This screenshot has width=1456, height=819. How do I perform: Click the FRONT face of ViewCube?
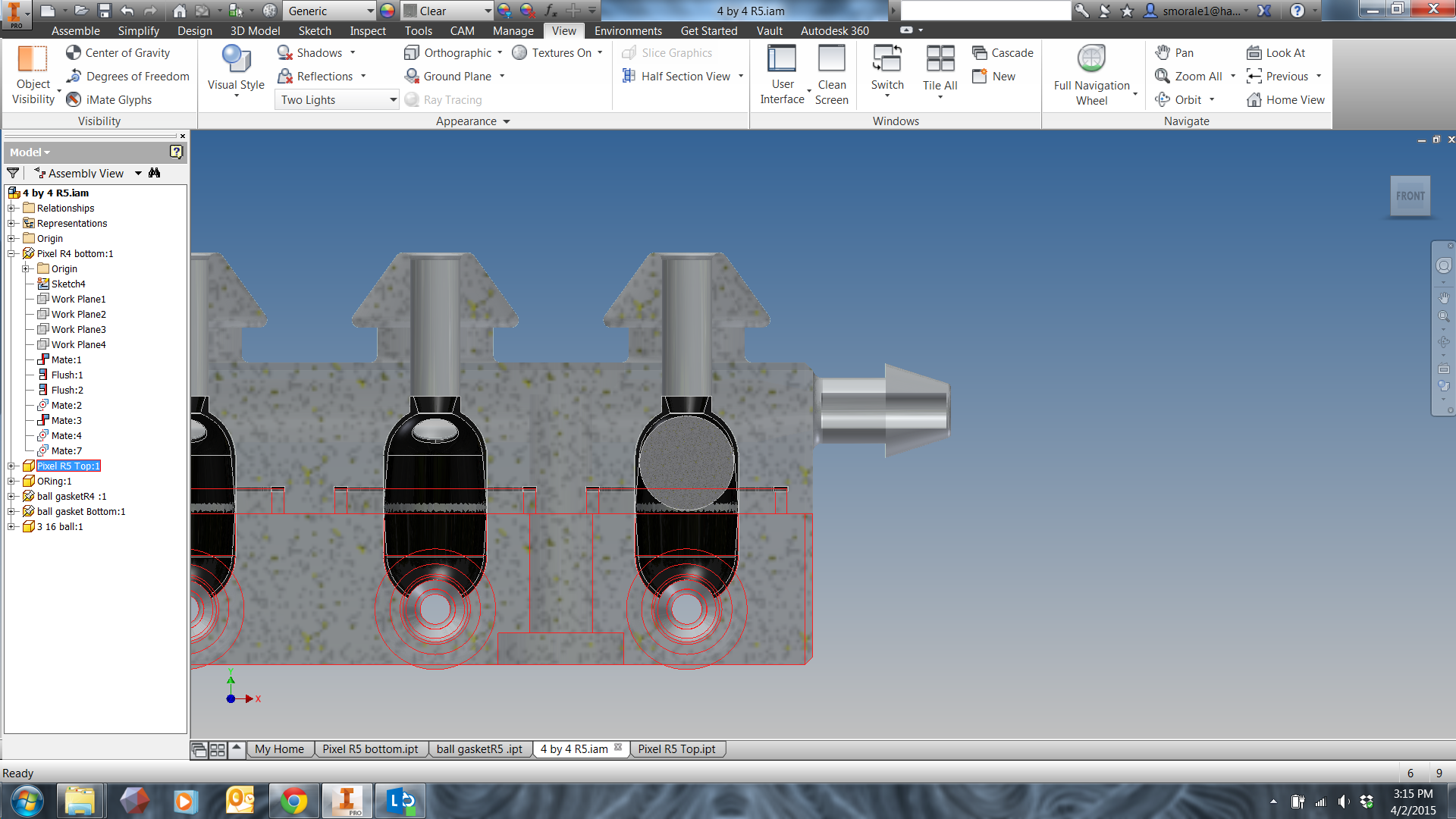coord(1410,196)
